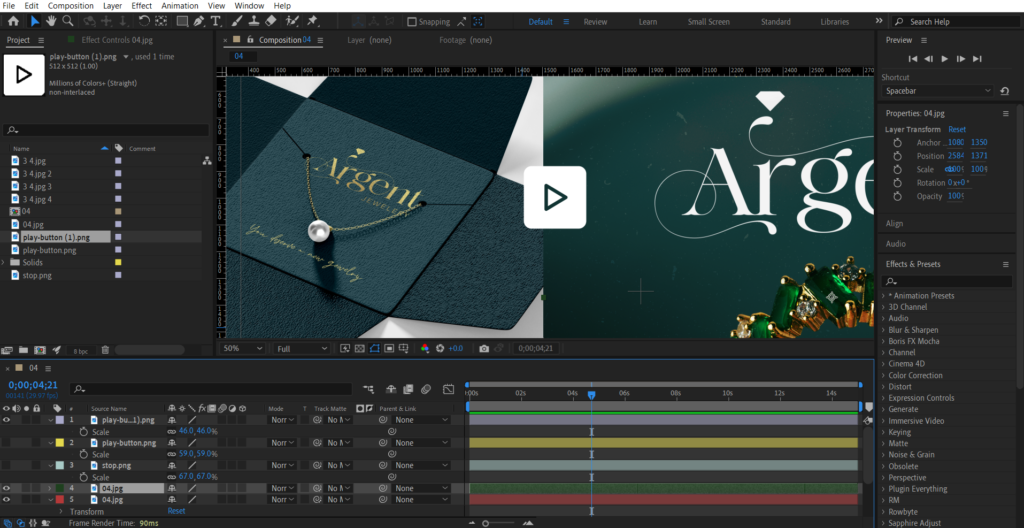
Task: Enable the Snapping checkbox
Action: 411,22
